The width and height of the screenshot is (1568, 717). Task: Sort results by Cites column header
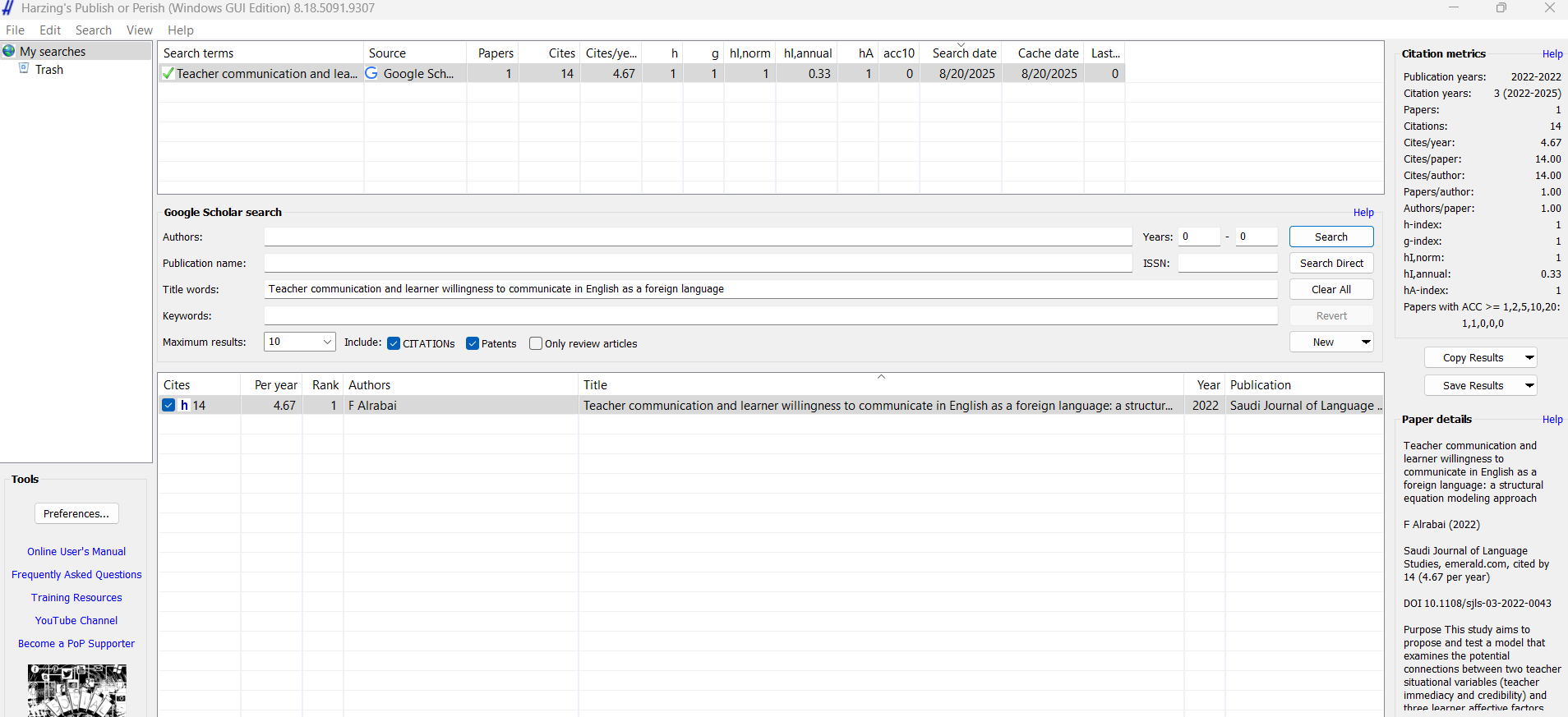[x=199, y=384]
